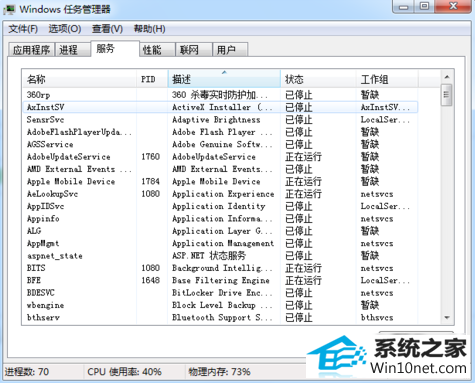Click the BitLocker Drive Enc... description
The width and height of the screenshot is (475, 383).
222,293
